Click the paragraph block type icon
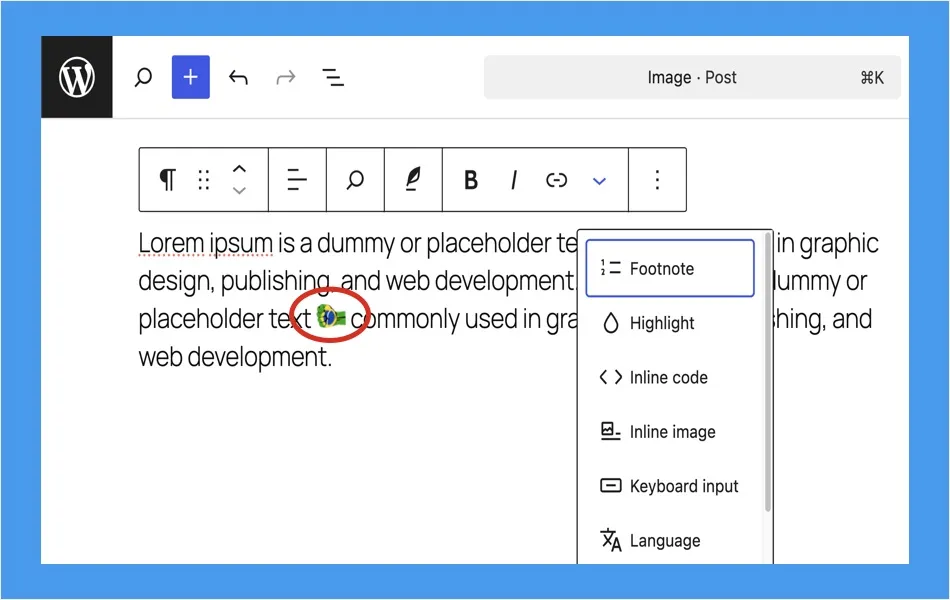The width and height of the screenshot is (950, 600). (167, 180)
